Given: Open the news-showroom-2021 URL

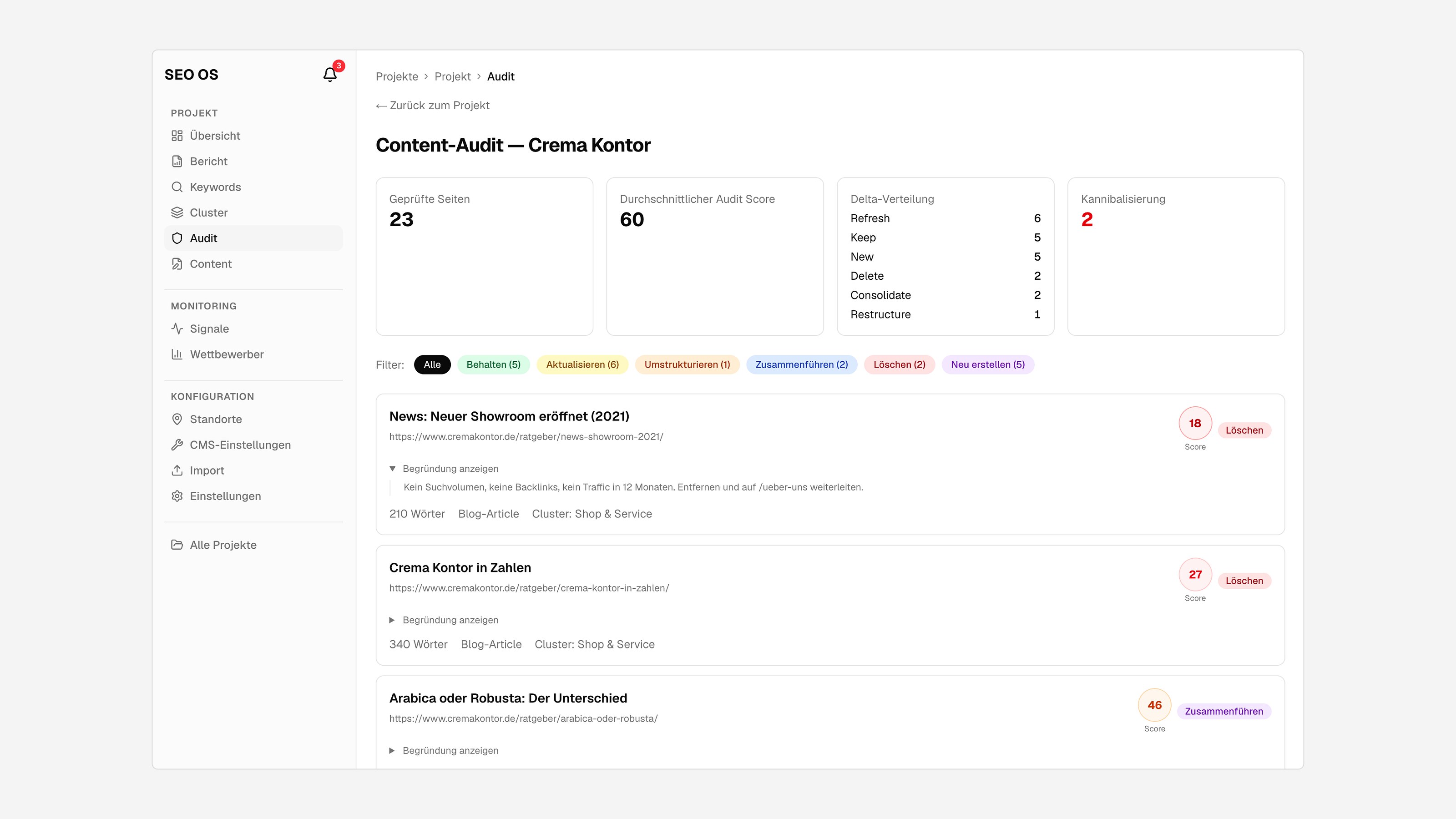Looking at the screenshot, I should point(526,437).
